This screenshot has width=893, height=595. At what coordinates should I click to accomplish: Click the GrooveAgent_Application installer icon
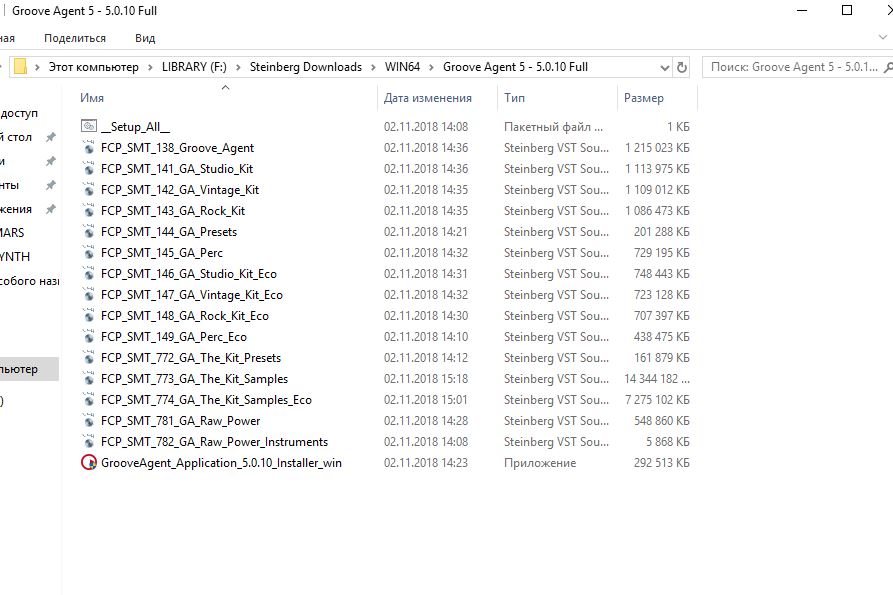(89, 463)
